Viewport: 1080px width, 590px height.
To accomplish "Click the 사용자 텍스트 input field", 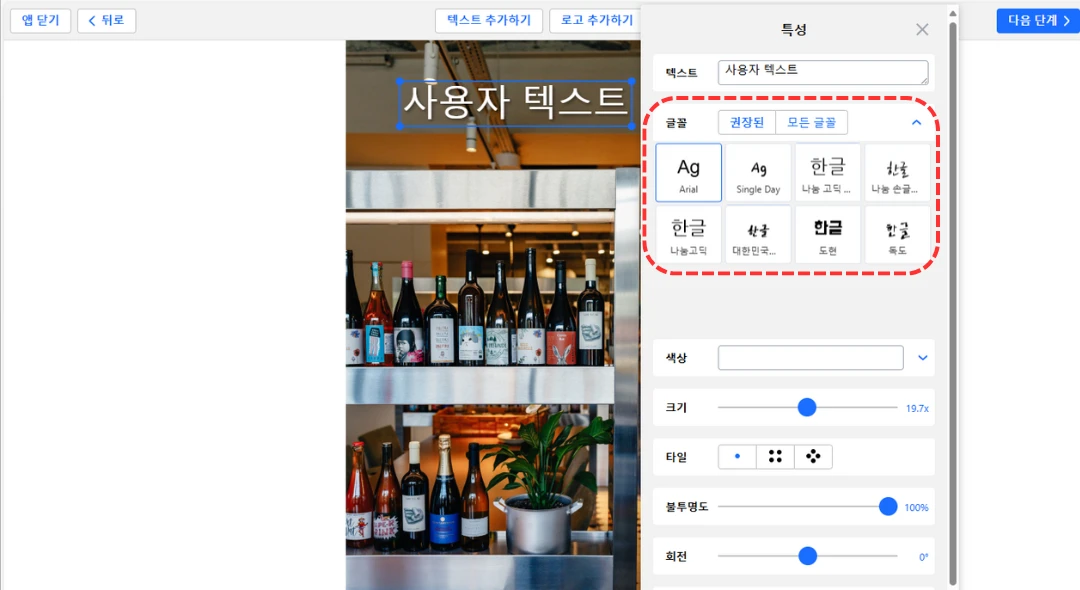I will point(822,72).
